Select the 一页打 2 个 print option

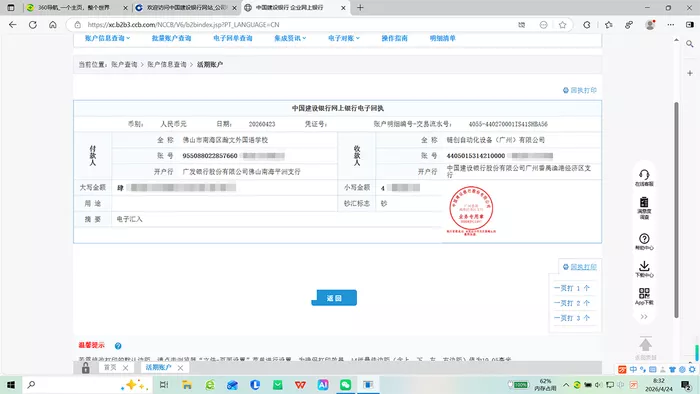coord(572,303)
